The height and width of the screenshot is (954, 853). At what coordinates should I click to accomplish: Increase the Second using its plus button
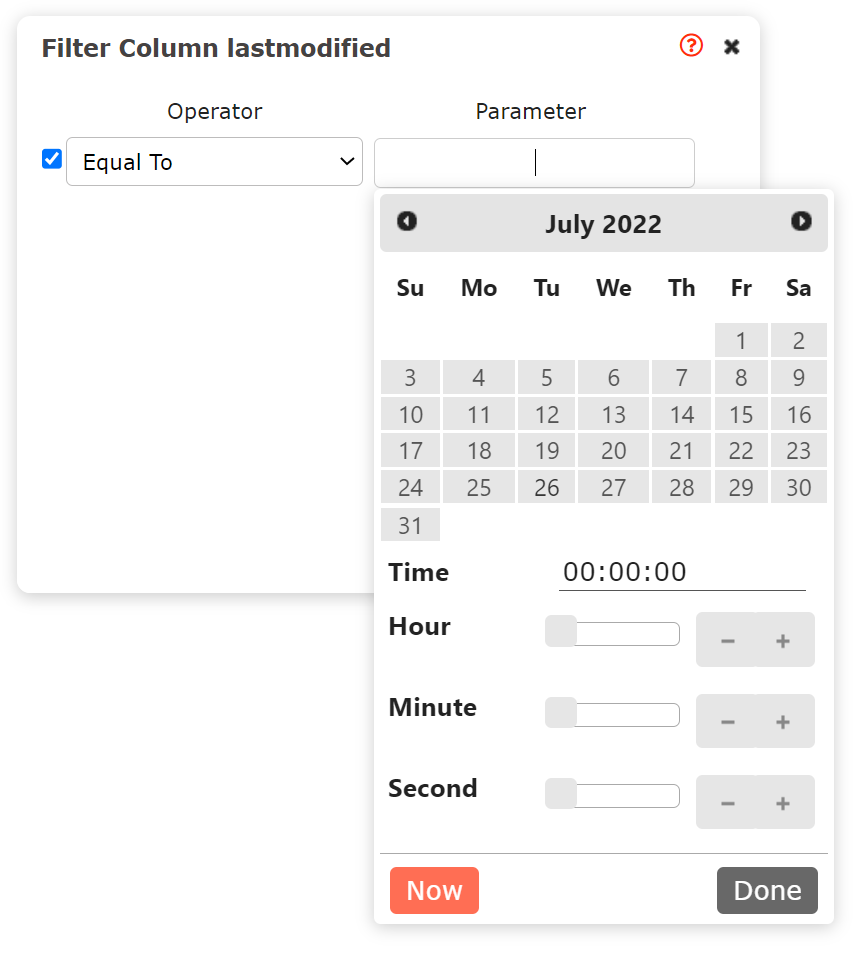tap(781, 802)
